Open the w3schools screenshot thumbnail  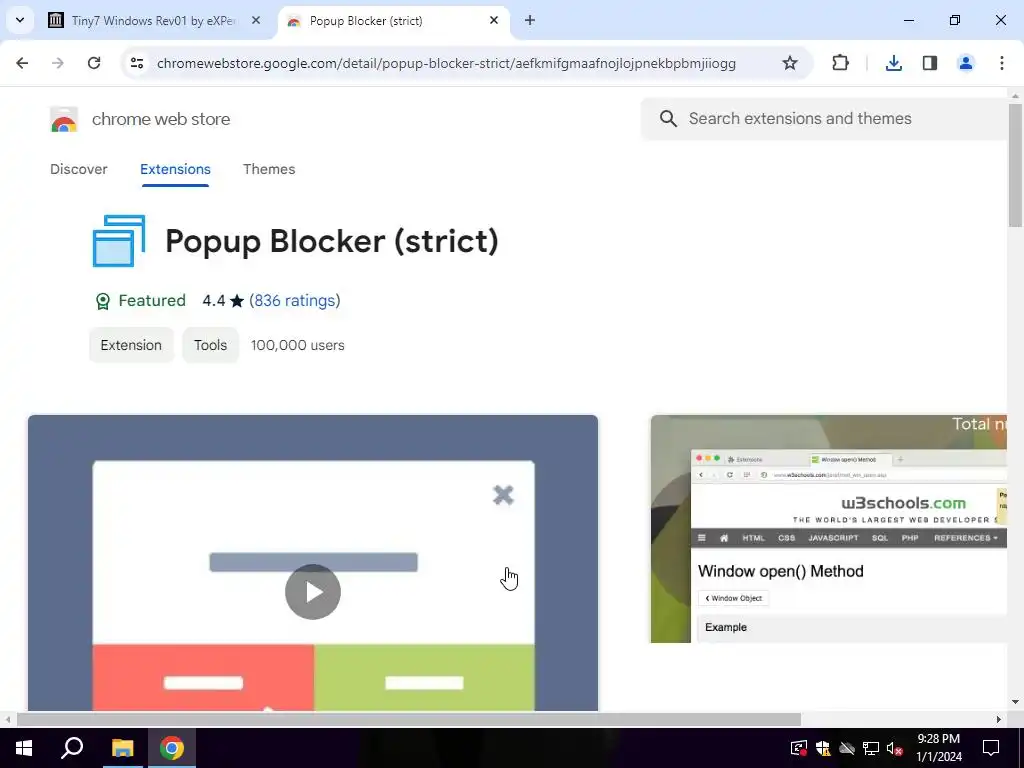coord(828,529)
